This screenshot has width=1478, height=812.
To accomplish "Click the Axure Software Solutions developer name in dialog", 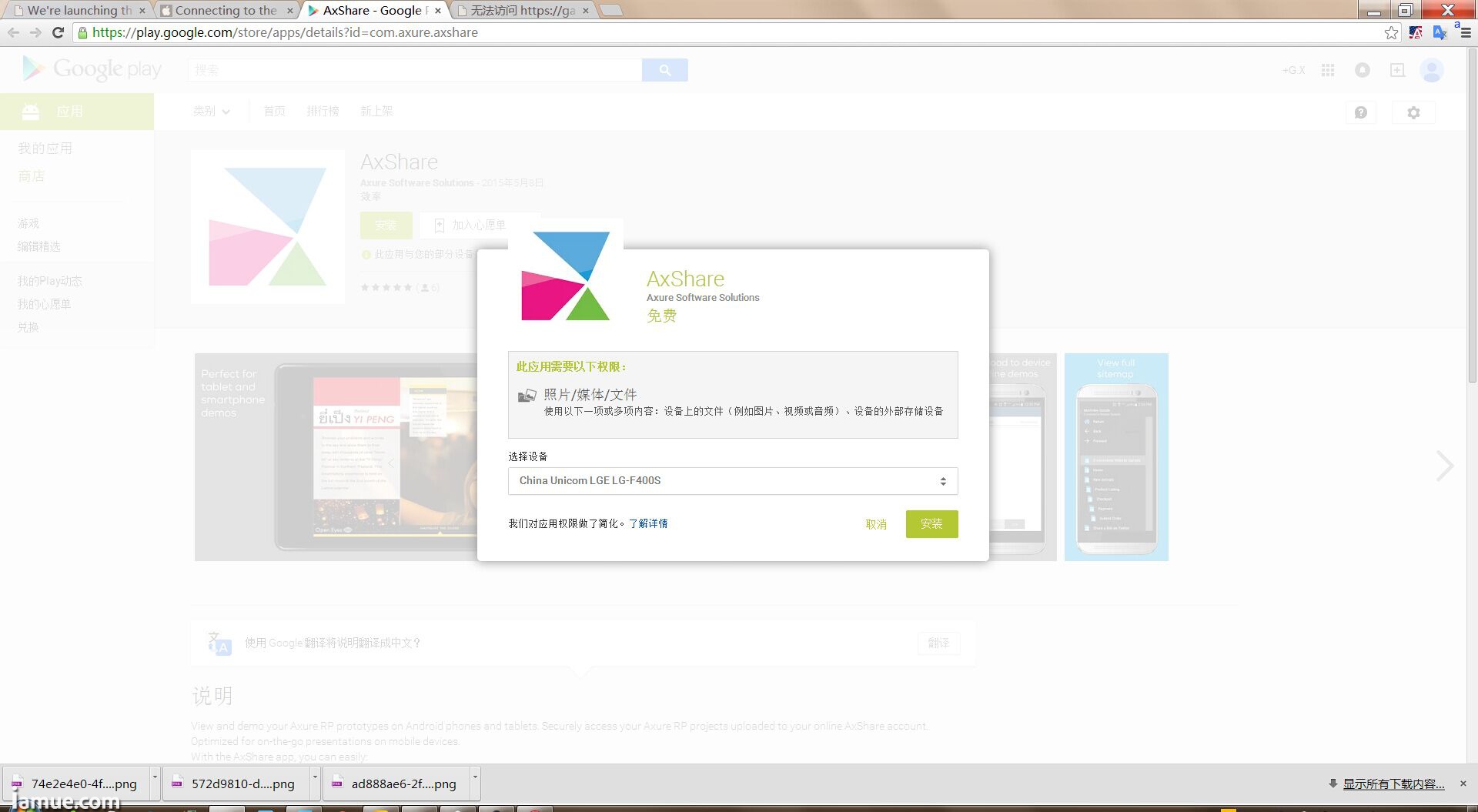I will click(x=703, y=298).
